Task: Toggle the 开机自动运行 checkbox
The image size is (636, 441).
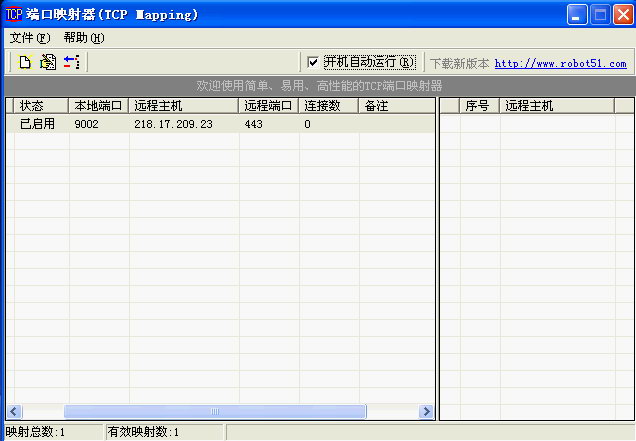Action: pyautogui.click(x=314, y=62)
